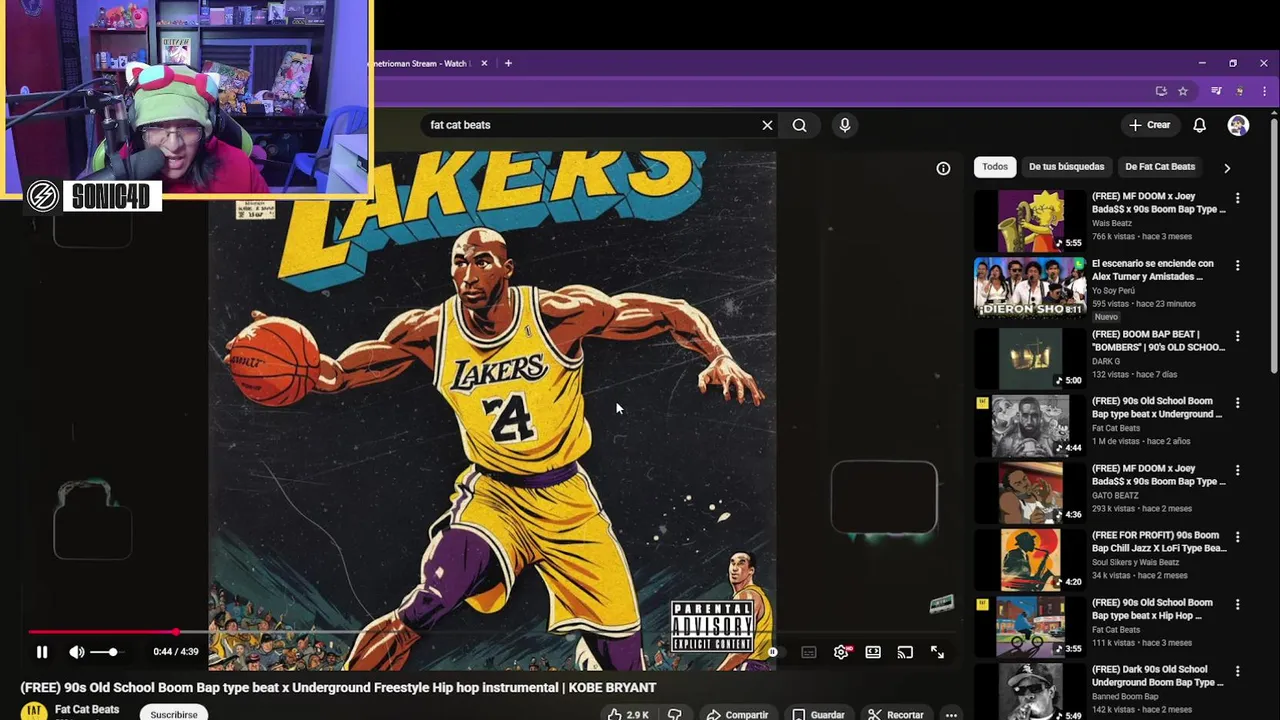1280x720 pixels.
Task: Open Chrome profile avatar
Action: (1241, 91)
